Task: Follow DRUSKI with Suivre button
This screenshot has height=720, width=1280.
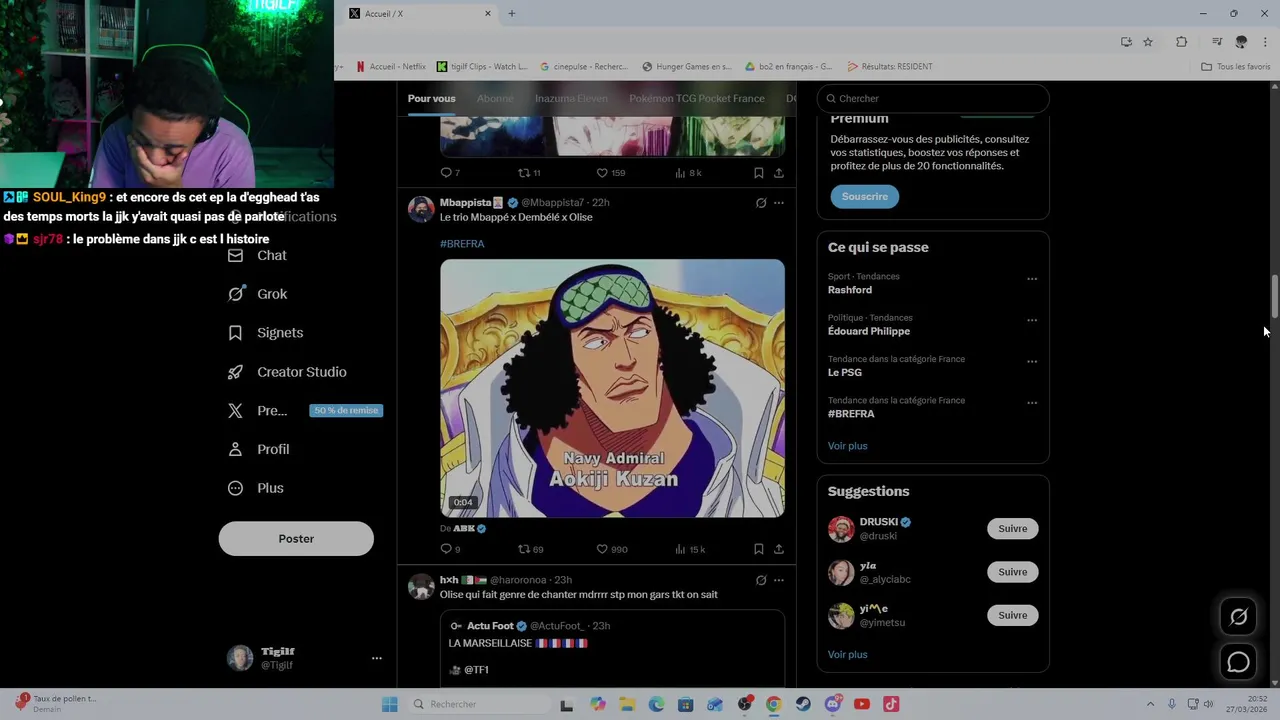Action: coord(1013,528)
